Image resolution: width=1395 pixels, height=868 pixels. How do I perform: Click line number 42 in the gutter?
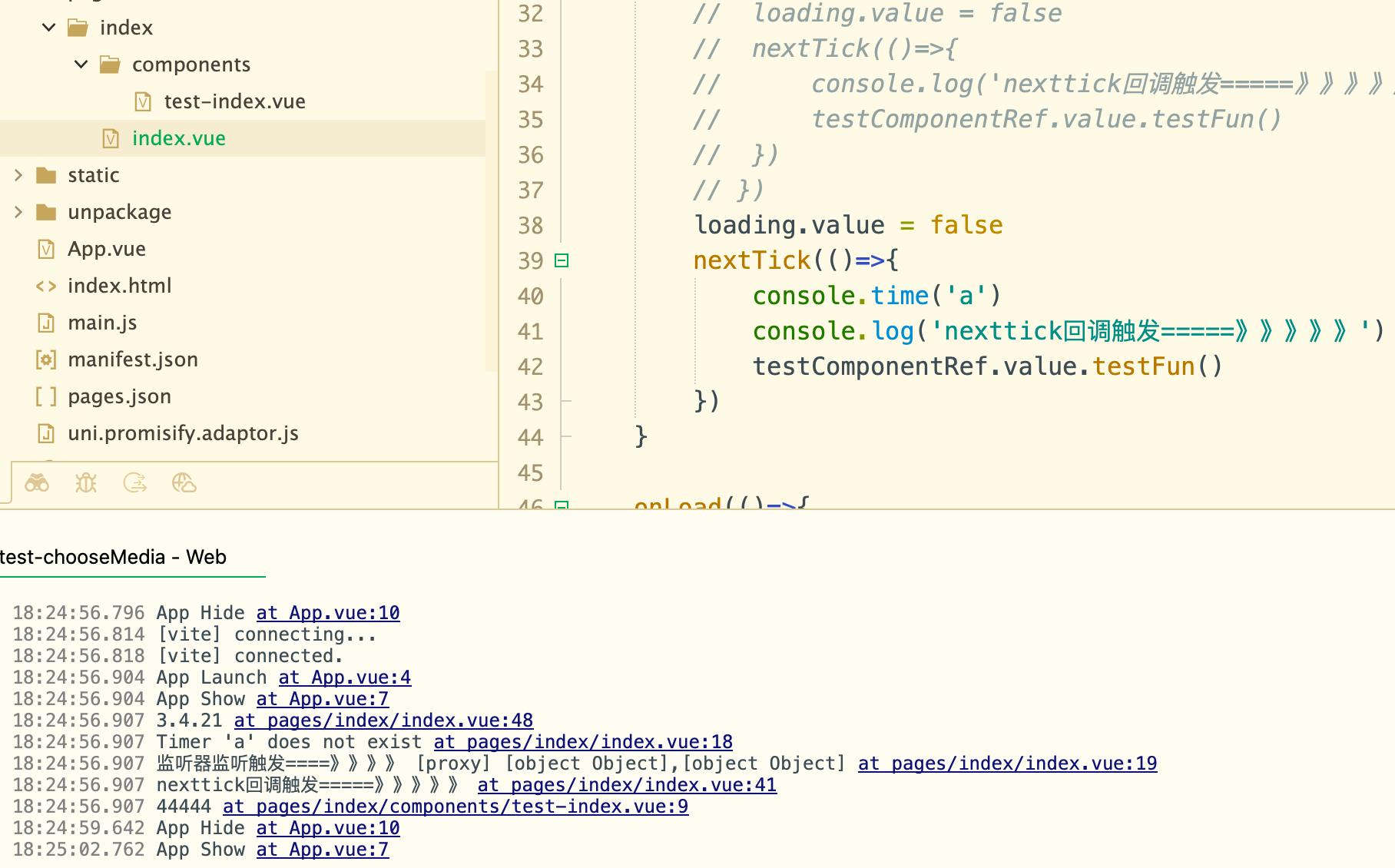click(530, 366)
